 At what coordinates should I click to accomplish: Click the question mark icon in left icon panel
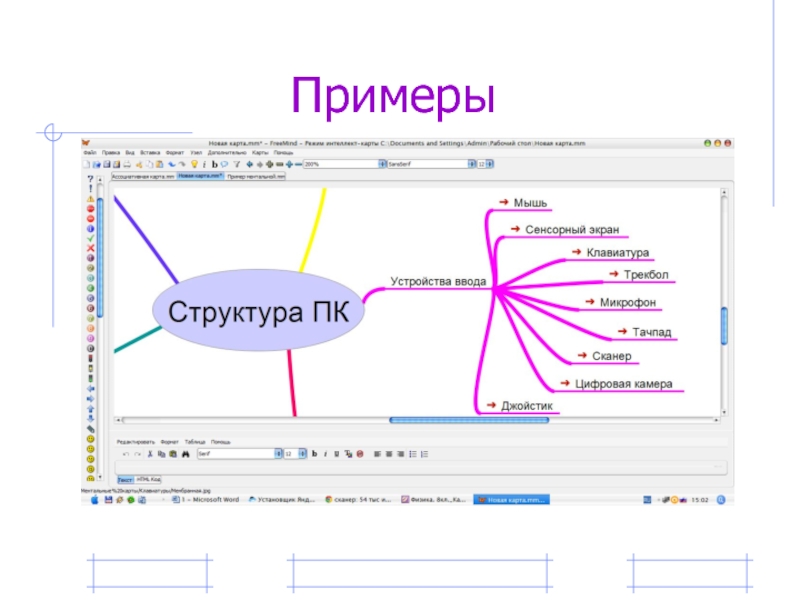[x=90, y=179]
